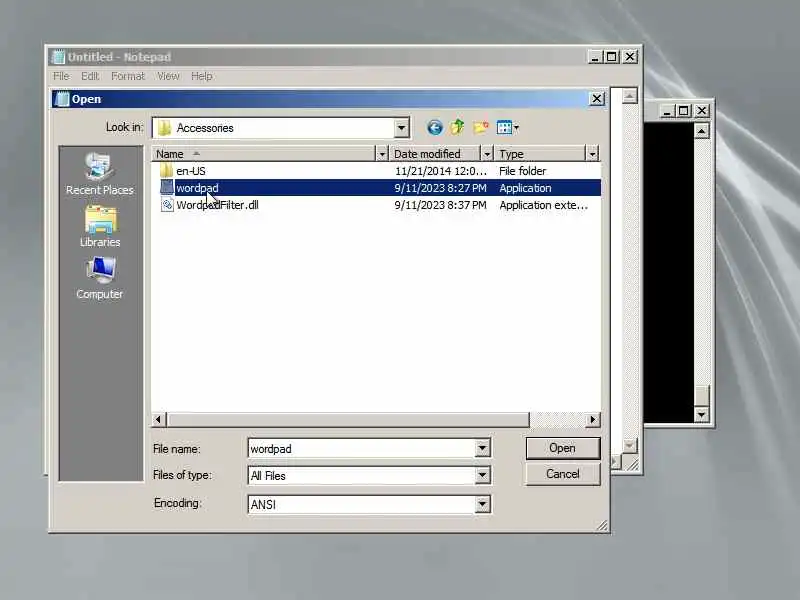Open the View menu in Notepad
800x600 pixels.
(x=168, y=76)
